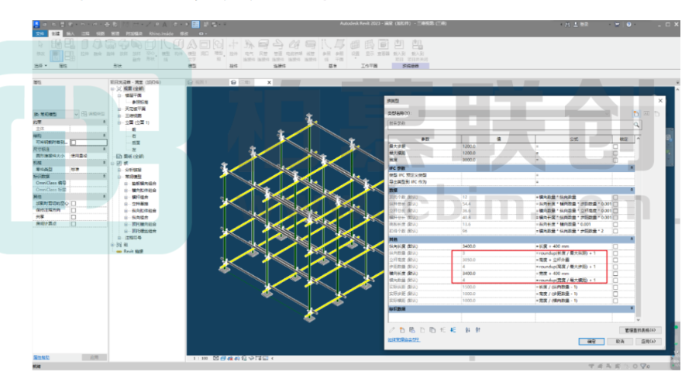Tick lock checkbox in row with value 1500.0
The width and height of the screenshot is (696, 390).
coord(615,287)
